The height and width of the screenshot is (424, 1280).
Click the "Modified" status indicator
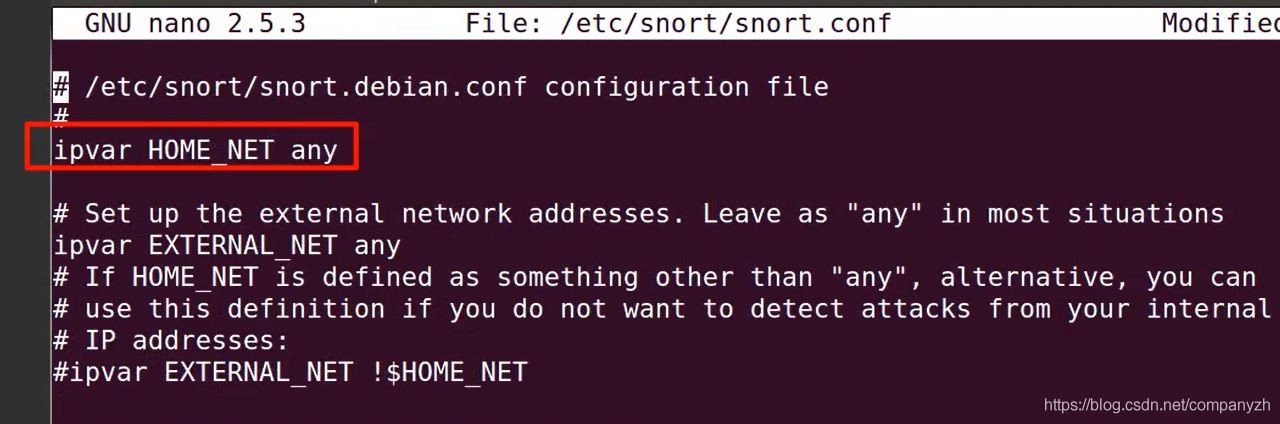tap(1220, 22)
